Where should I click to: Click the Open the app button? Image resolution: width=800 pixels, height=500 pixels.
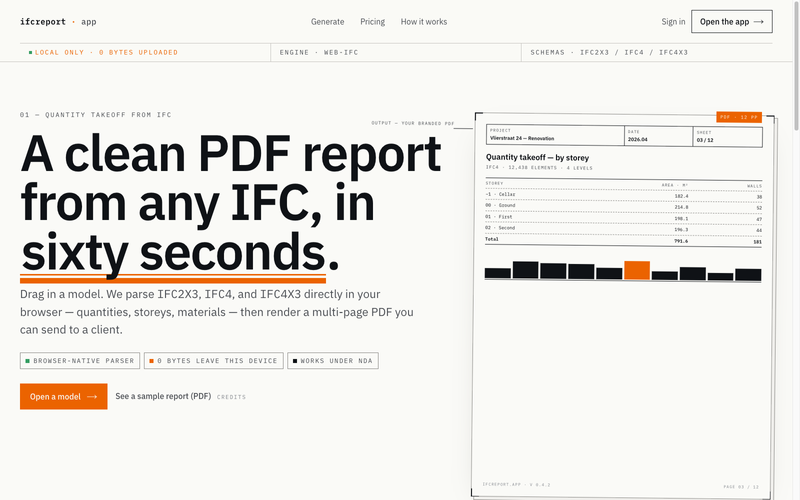click(732, 21)
